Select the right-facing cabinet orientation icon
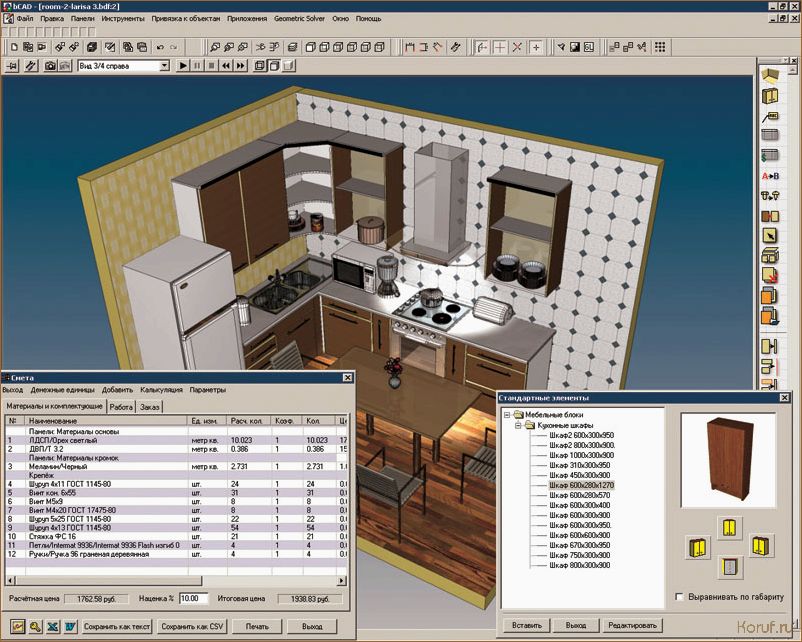The width and height of the screenshot is (802, 642). (762, 546)
